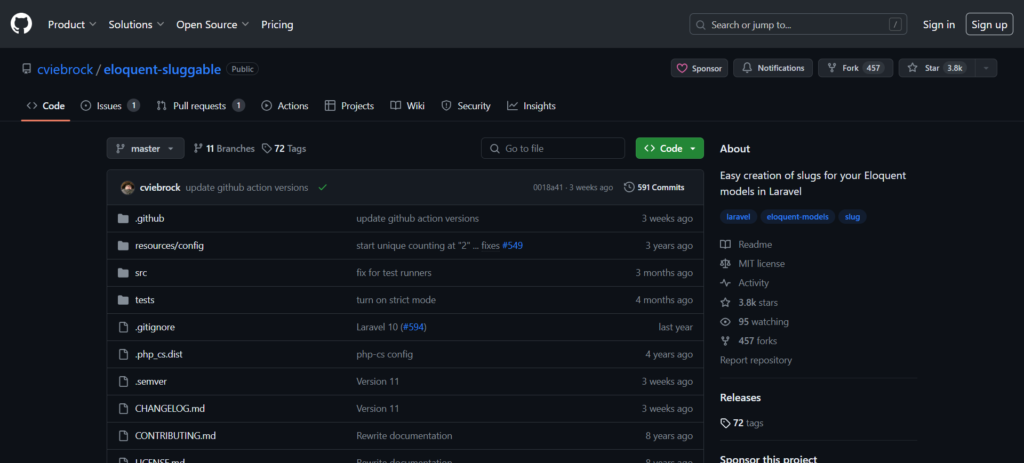The width and height of the screenshot is (1024, 463).
Task: Open the Issues tab
Action: pos(109,106)
